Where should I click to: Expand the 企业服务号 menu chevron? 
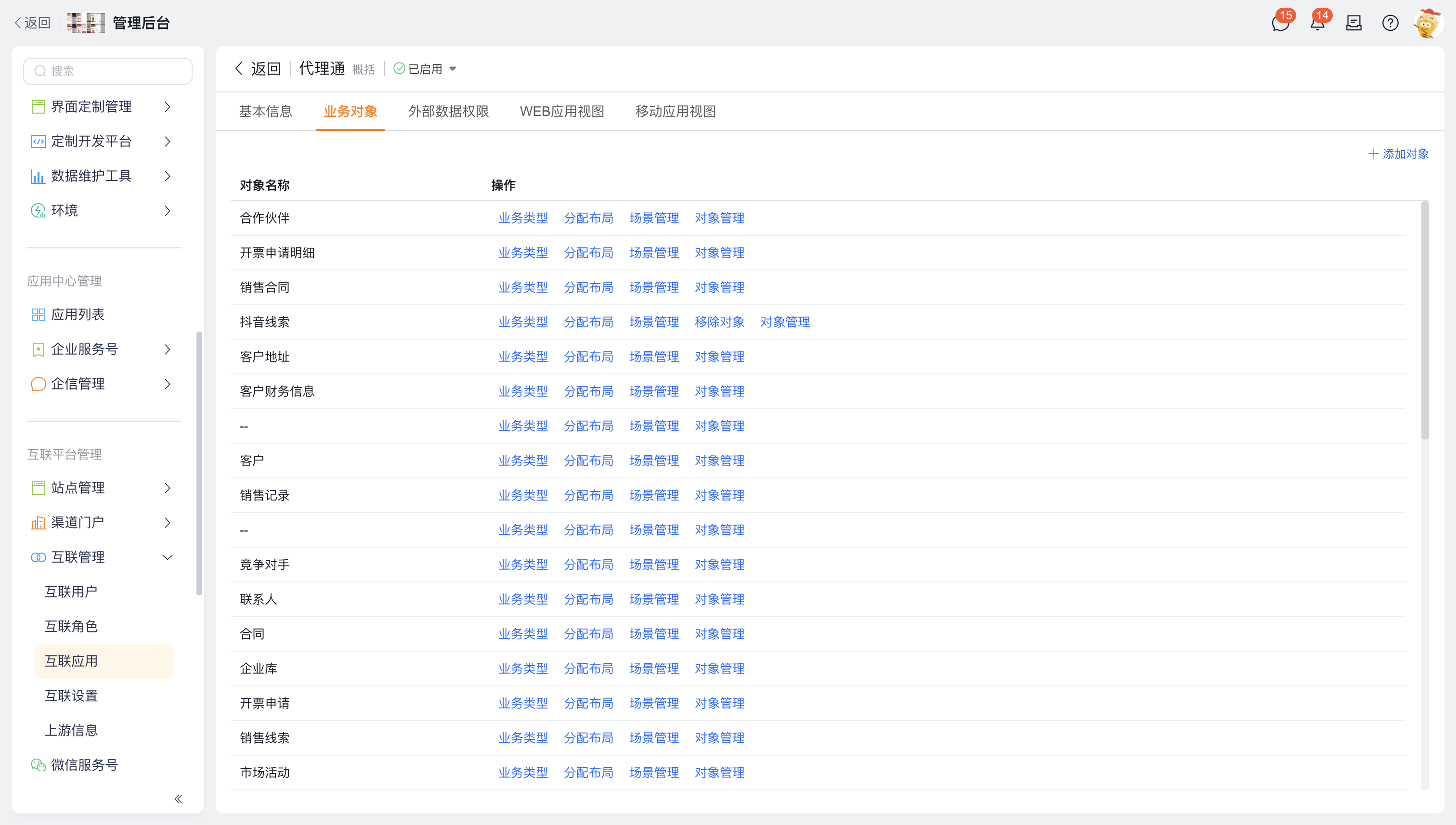(x=167, y=349)
